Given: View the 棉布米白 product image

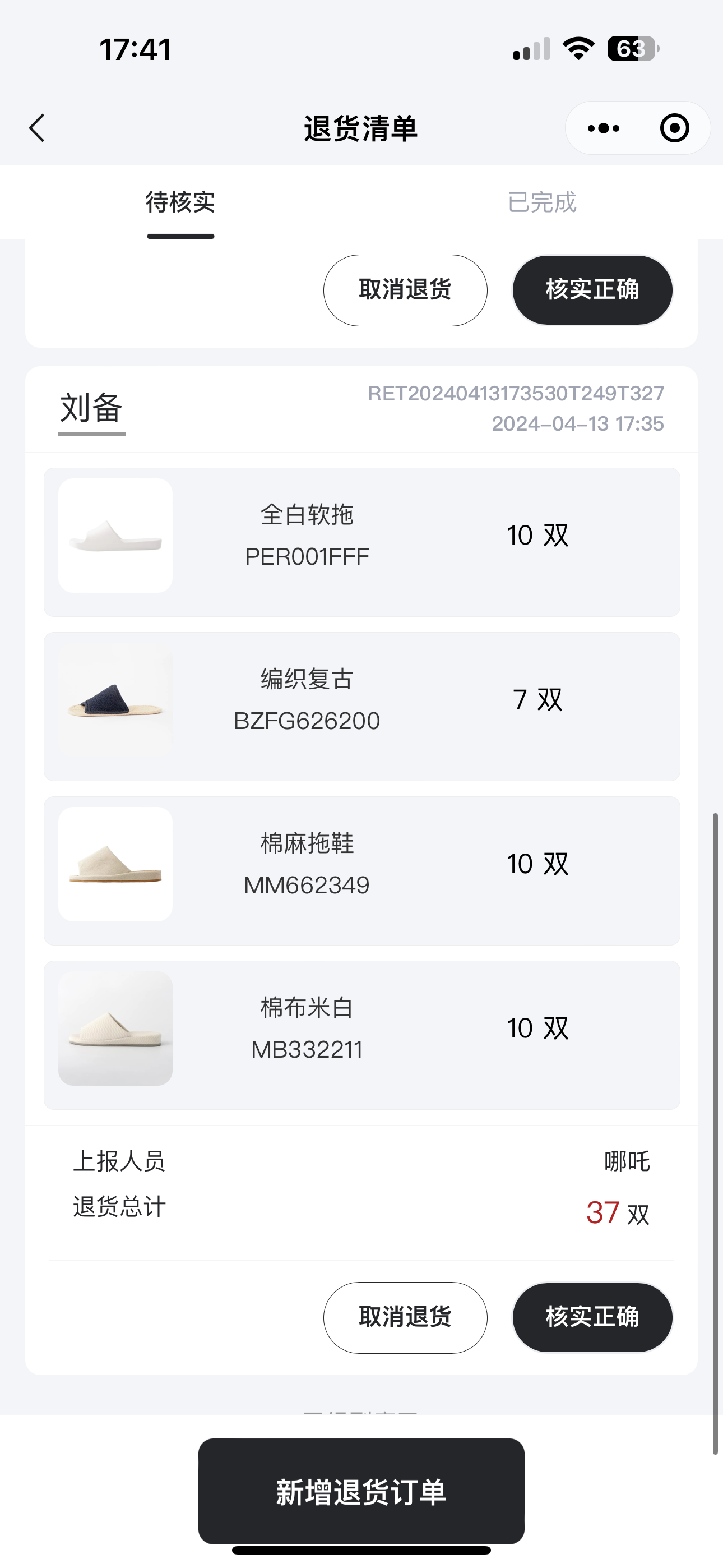Looking at the screenshot, I should [115, 1029].
